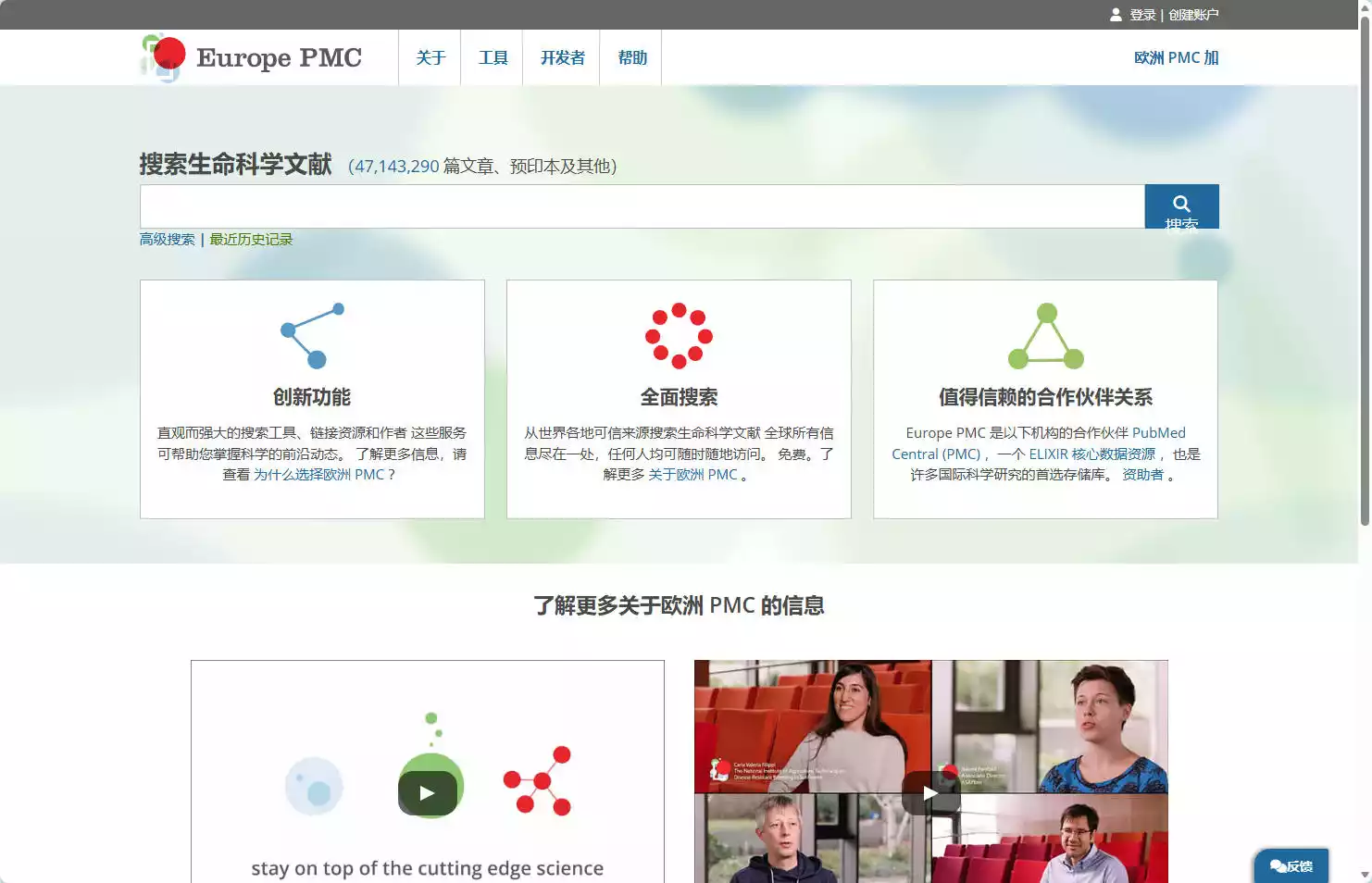This screenshot has height=883, width=1372.
Task: Click the user account icon
Action: [1116, 15]
